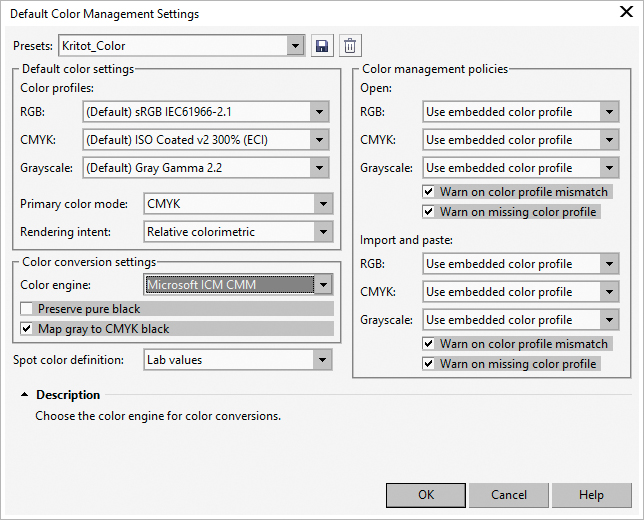
Task: Expand the RGB color profile sRGB dropdown
Action: (x=206, y=112)
